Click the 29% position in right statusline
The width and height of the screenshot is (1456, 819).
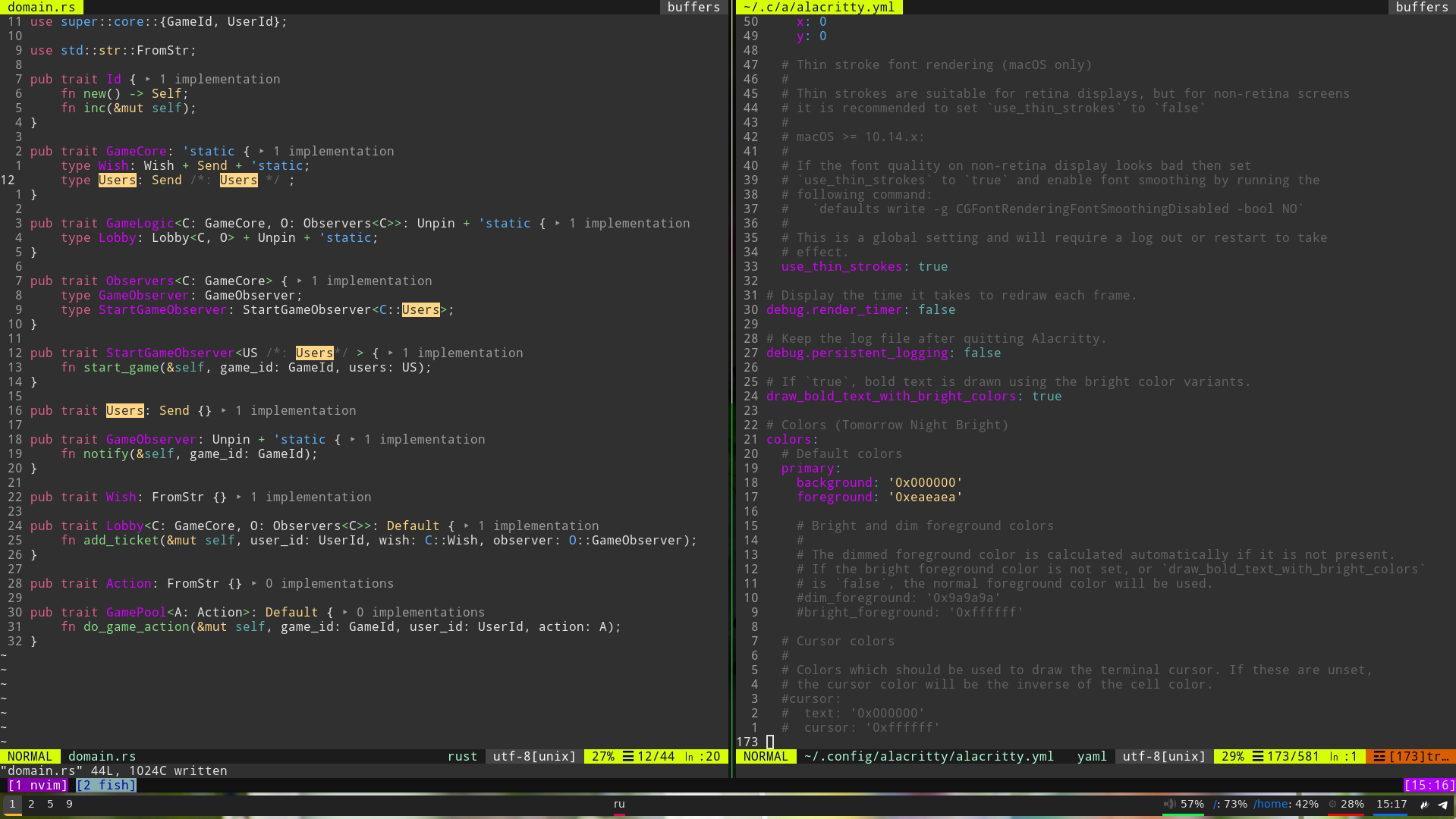tap(1233, 756)
